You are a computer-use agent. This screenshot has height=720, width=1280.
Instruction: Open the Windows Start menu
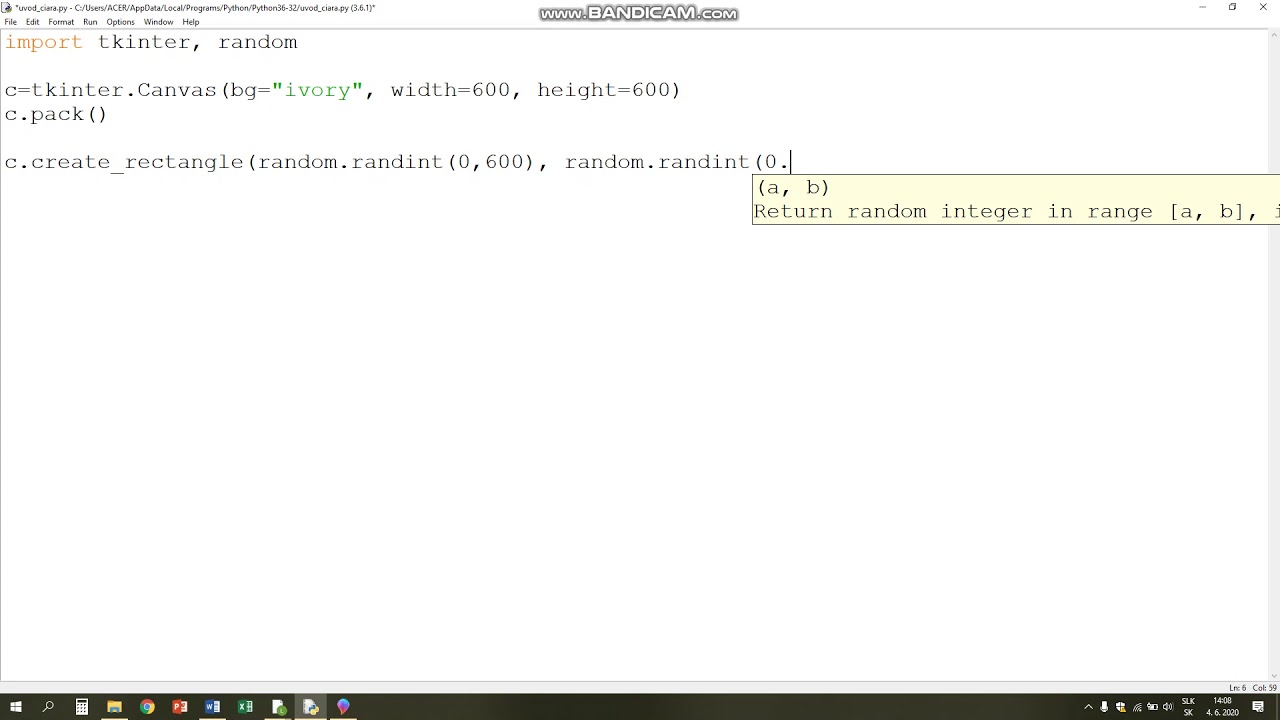tap(16, 707)
